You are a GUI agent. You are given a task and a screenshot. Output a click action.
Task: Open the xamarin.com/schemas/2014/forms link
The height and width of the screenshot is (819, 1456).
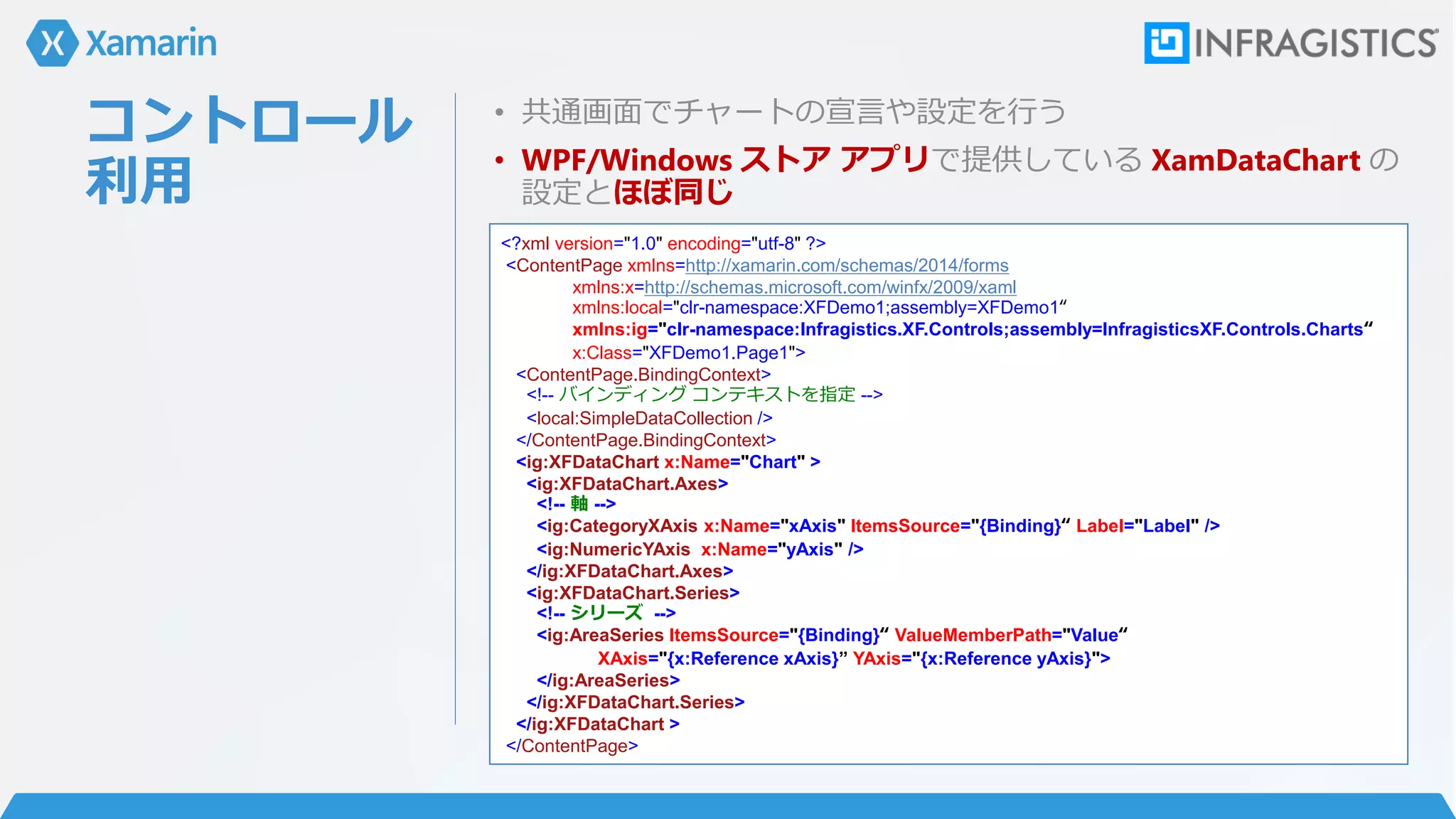(x=847, y=266)
